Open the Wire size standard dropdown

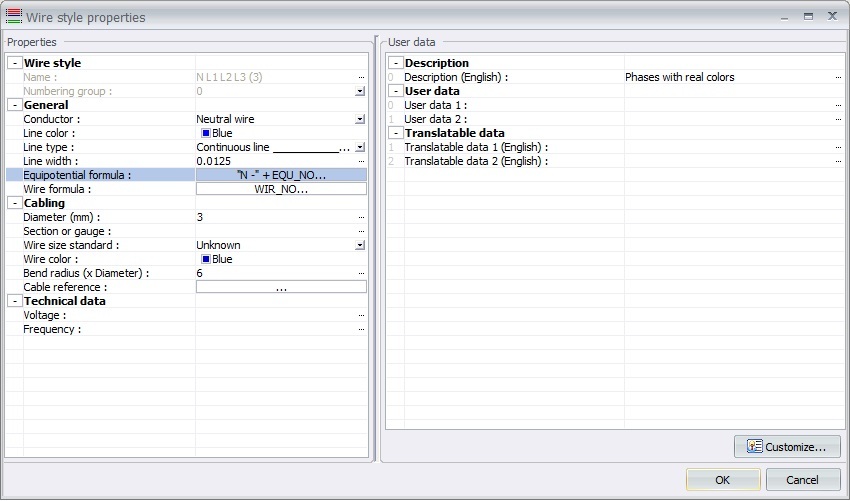coord(360,245)
